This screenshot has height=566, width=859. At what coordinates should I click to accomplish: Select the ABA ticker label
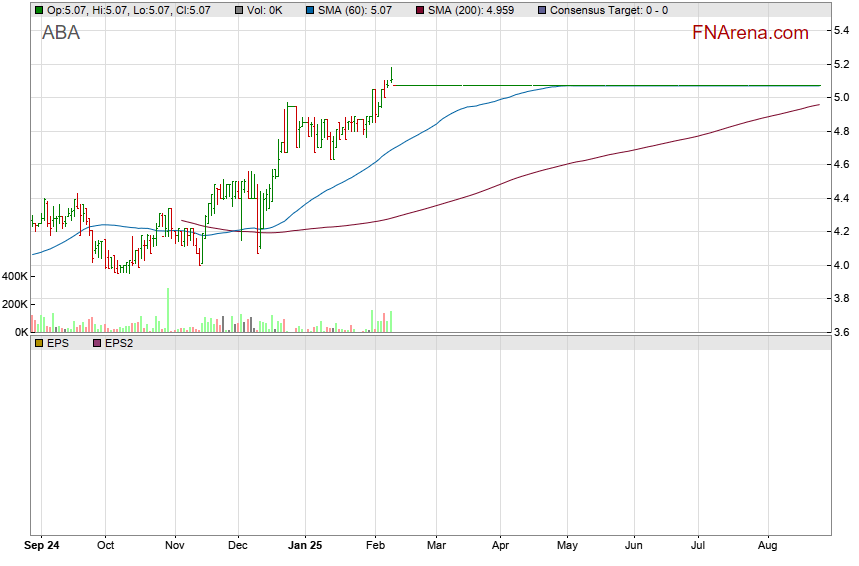click(61, 33)
